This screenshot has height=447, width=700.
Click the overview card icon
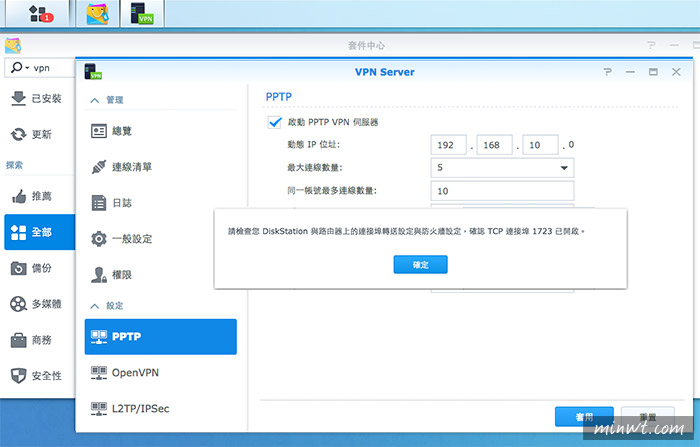(99, 131)
